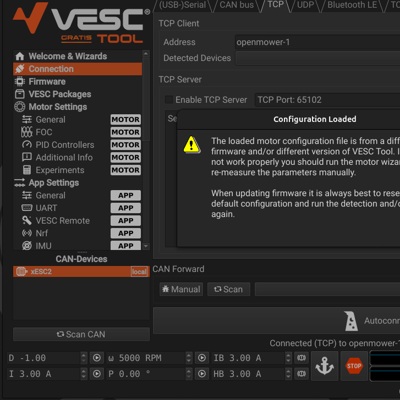Enable TCP Server checkbox
400x400 pixels.
click(169, 100)
